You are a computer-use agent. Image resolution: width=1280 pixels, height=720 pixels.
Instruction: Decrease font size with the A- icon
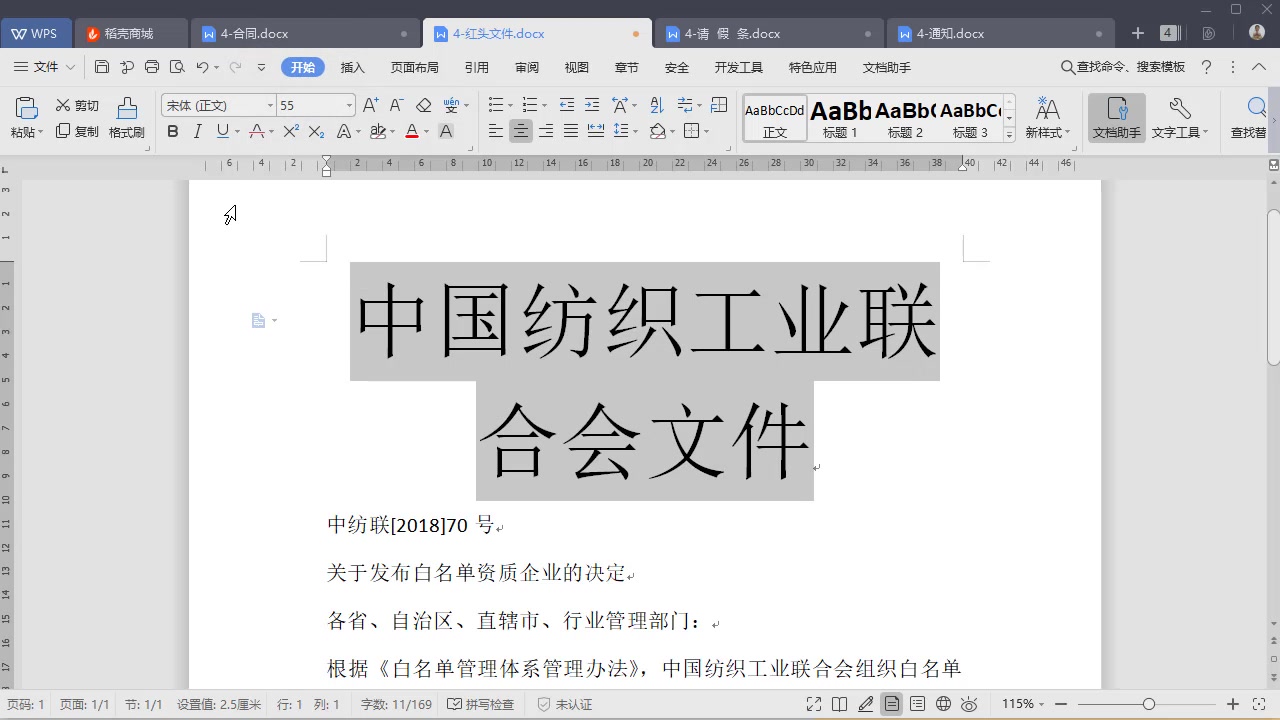(396, 105)
